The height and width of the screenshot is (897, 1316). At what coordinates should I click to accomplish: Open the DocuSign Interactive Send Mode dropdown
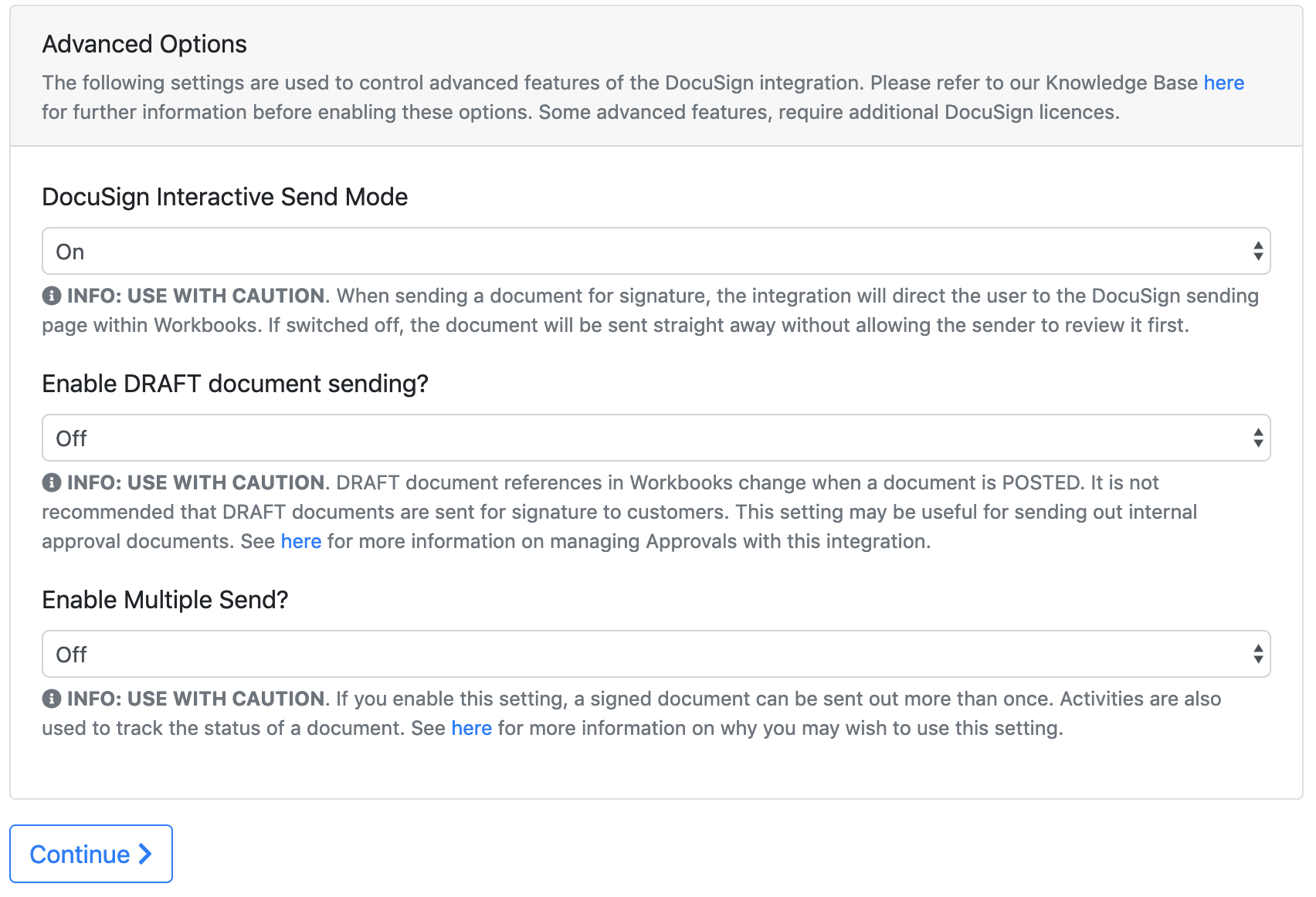click(656, 251)
